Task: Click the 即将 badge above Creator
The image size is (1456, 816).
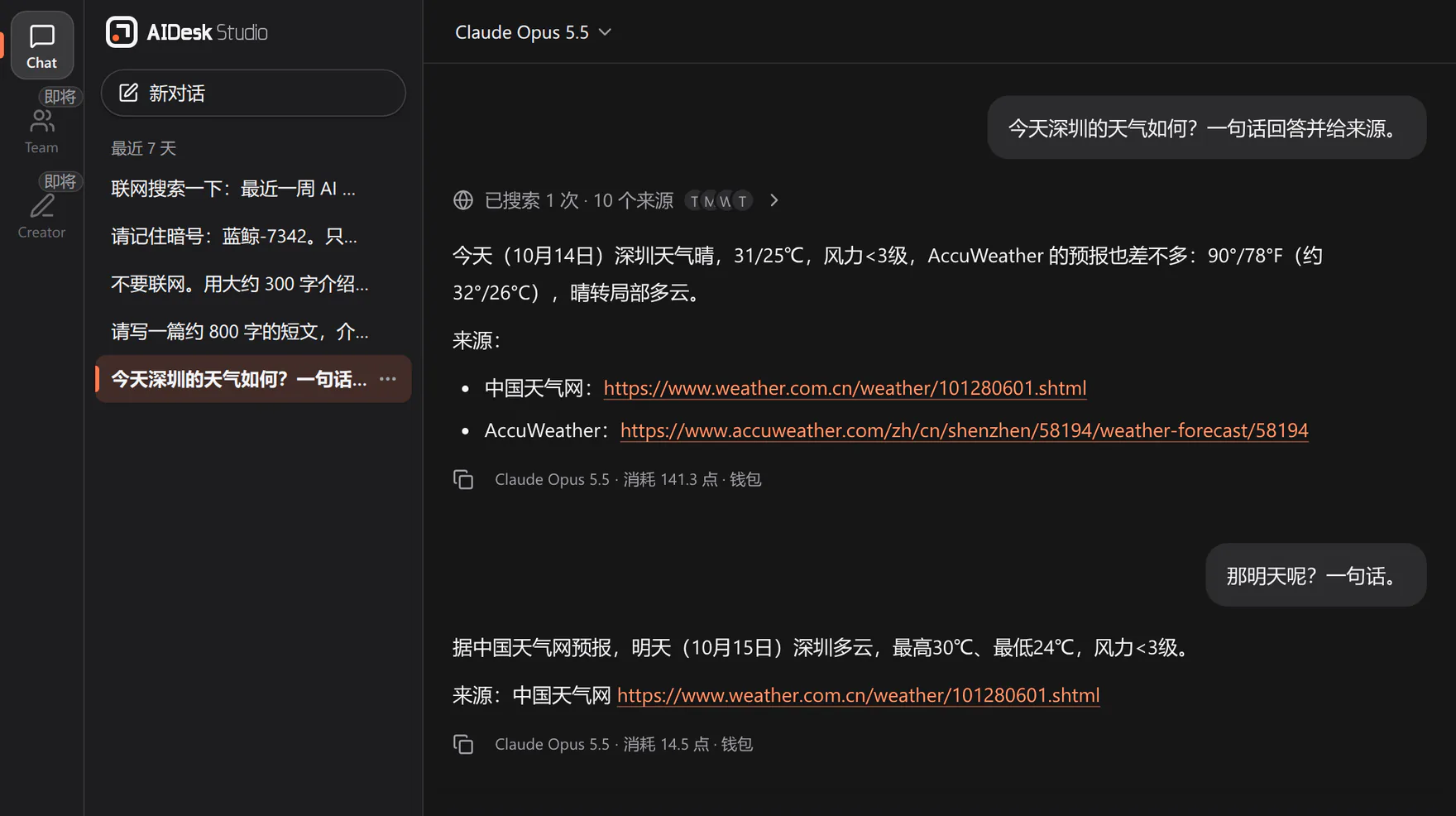Action: (x=60, y=181)
